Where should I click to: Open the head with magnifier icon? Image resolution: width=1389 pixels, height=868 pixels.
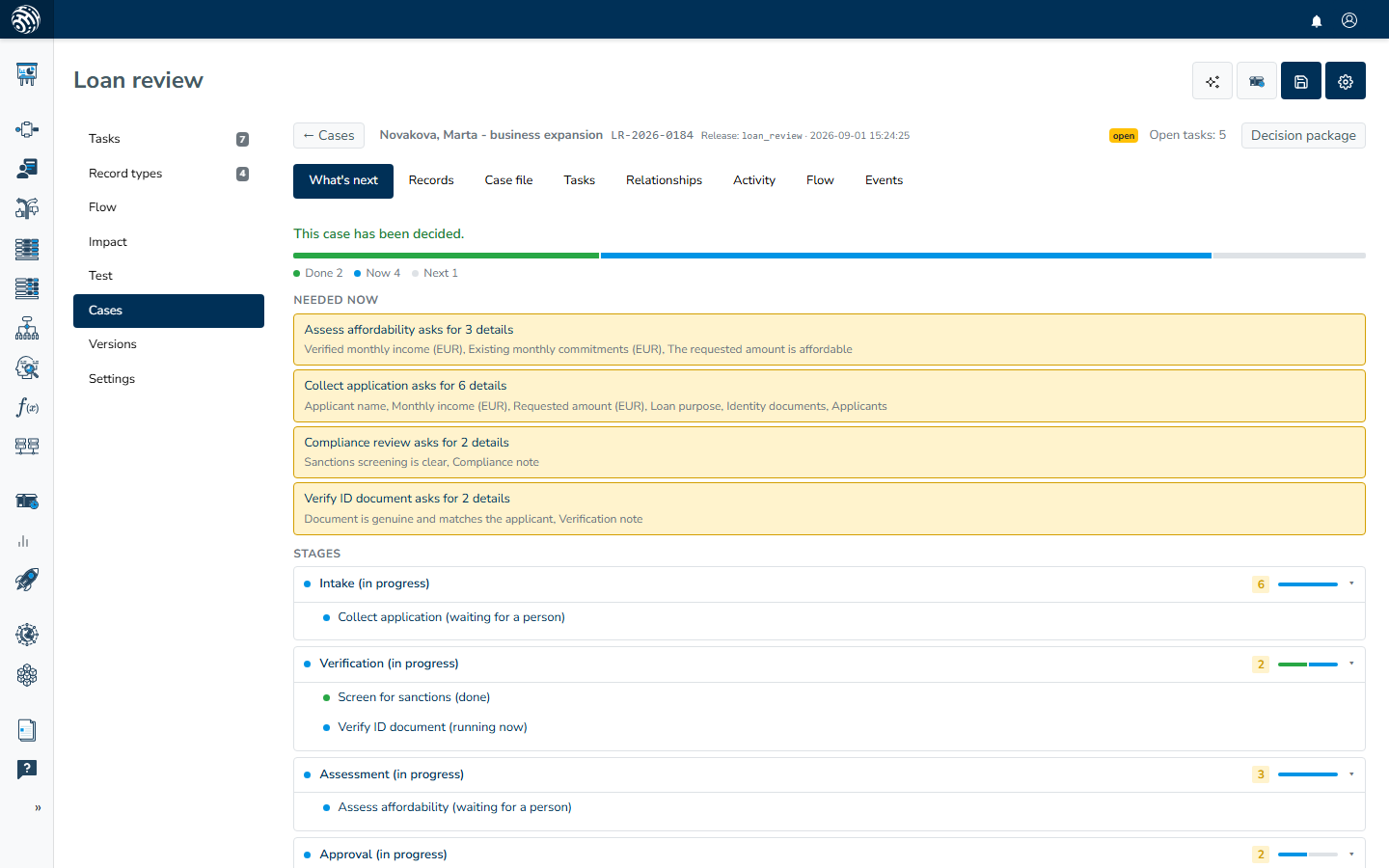[27, 367]
